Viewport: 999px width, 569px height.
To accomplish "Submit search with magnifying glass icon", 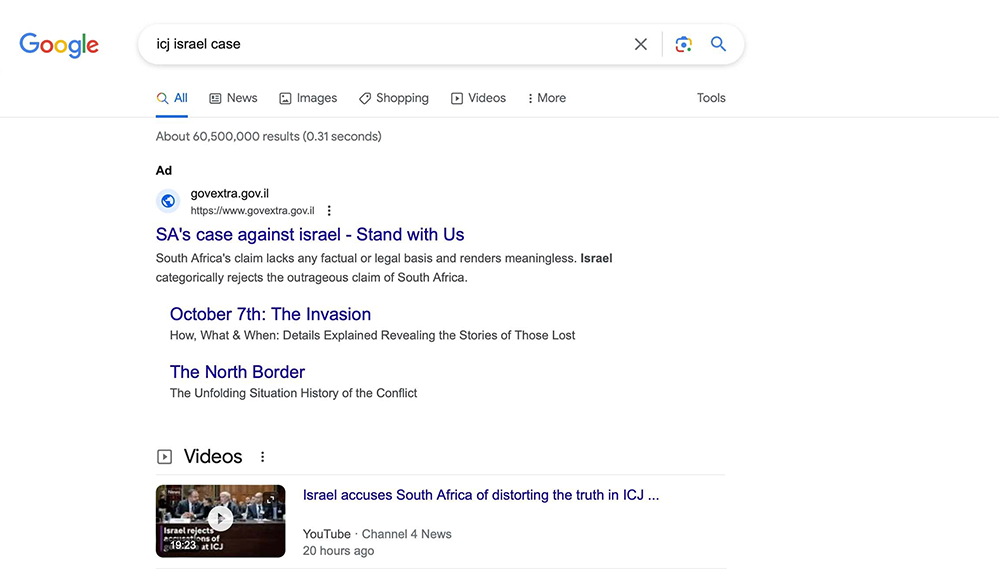I will pyautogui.click(x=718, y=43).
